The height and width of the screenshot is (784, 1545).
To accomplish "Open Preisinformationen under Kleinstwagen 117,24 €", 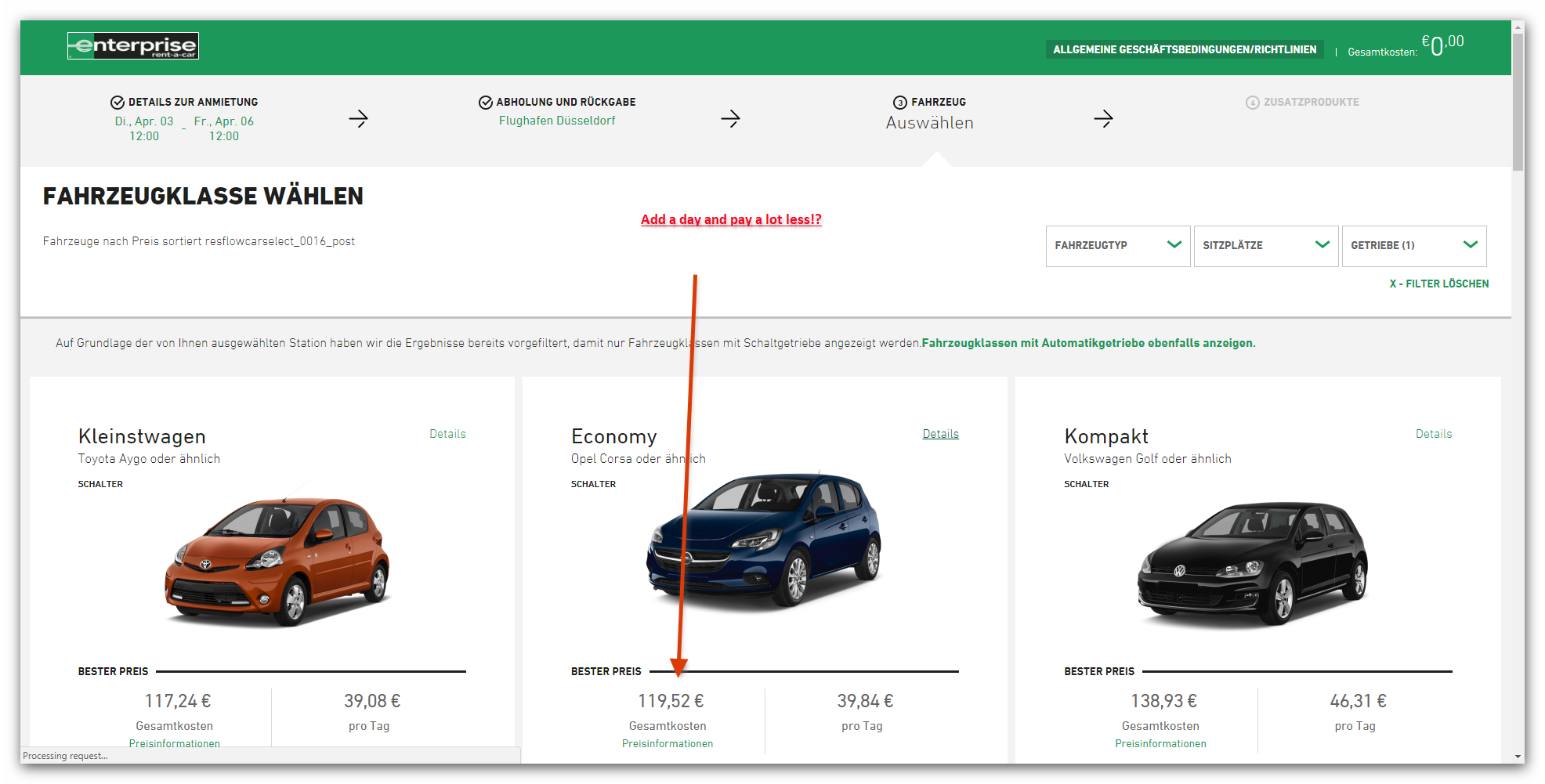I will pos(175,743).
